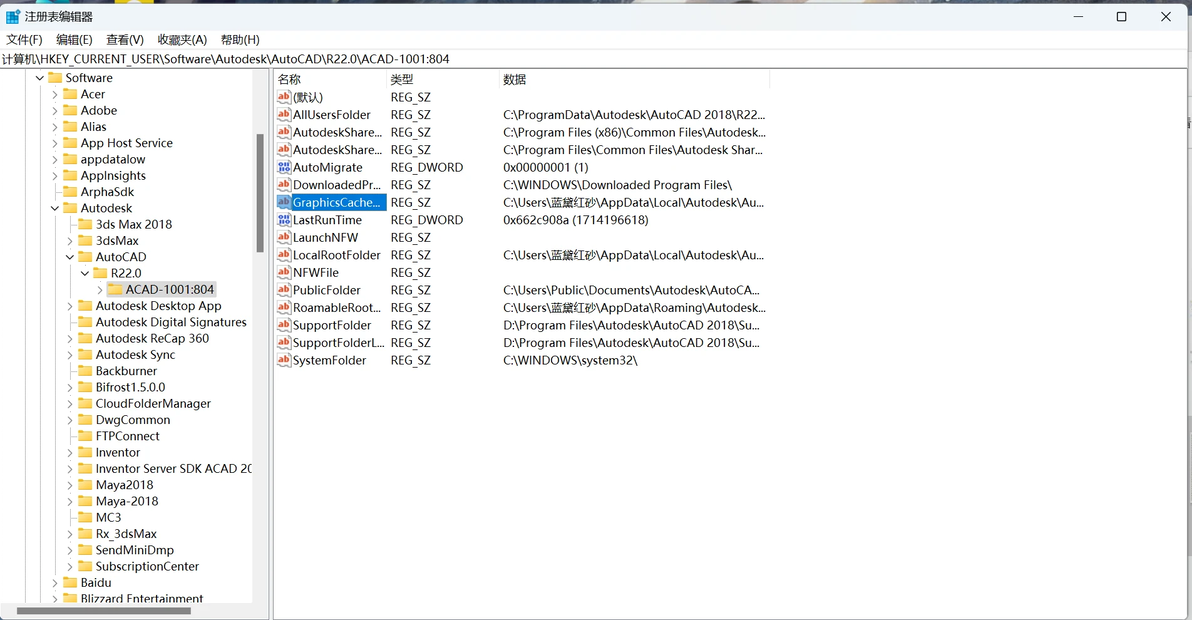Click the folder icon of Maya2018 key
The width and height of the screenshot is (1192, 620).
tap(85, 485)
